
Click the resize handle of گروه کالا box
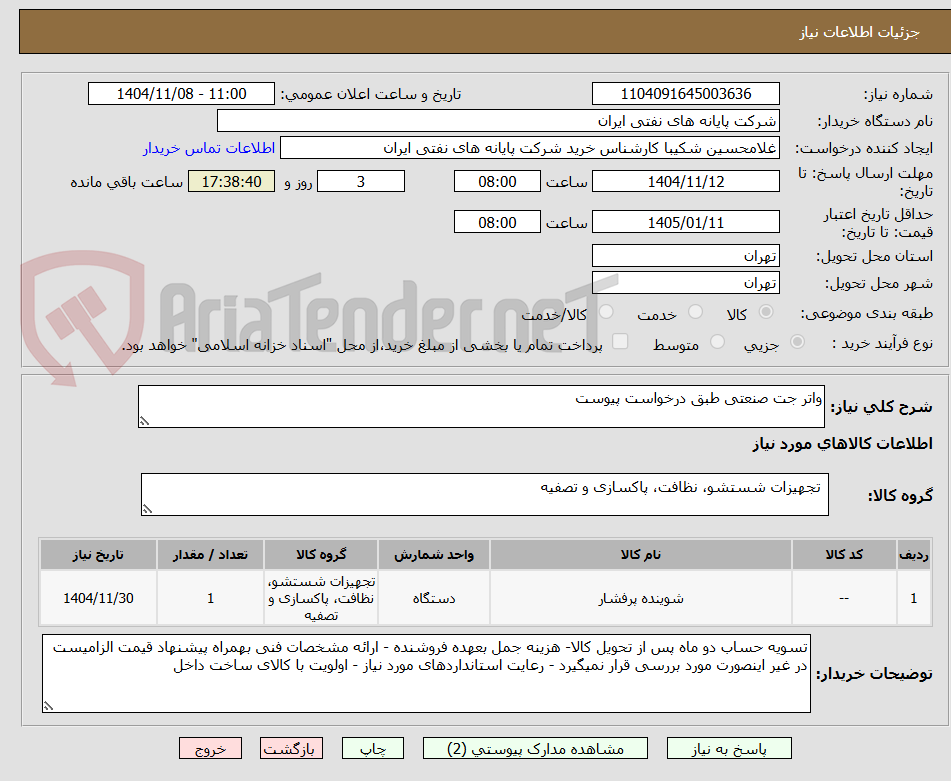pyautogui.click(x=147, y=510)
